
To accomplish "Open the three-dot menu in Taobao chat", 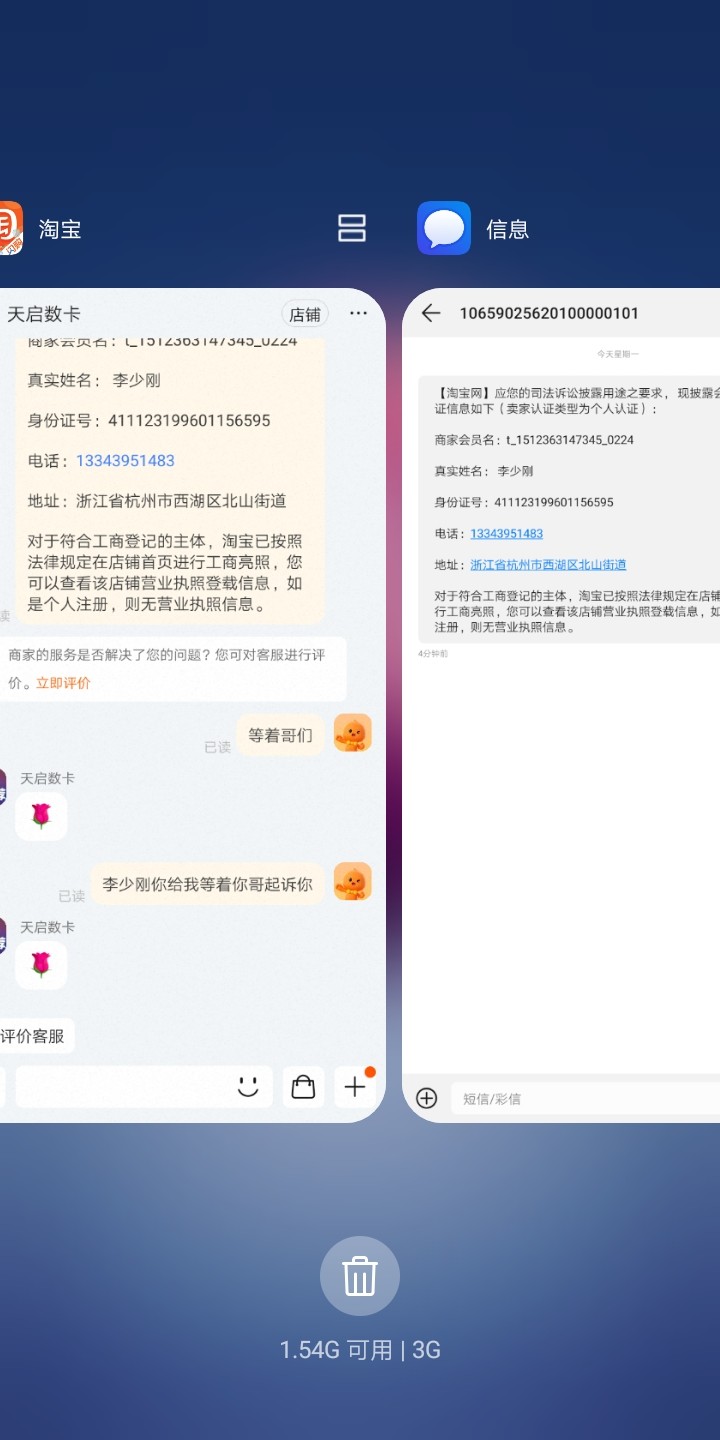I will coord(358,314).
